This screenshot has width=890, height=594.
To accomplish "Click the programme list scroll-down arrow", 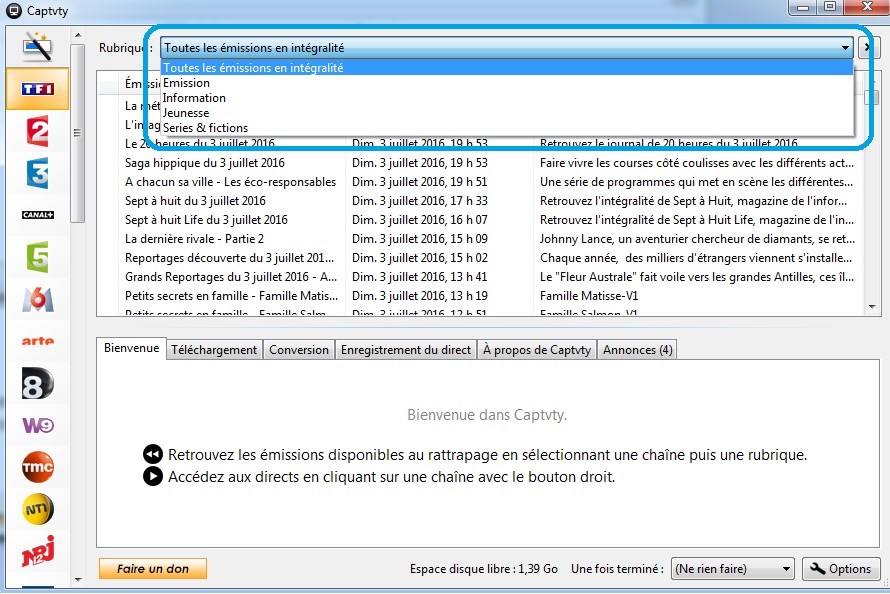I will (872, 307).
